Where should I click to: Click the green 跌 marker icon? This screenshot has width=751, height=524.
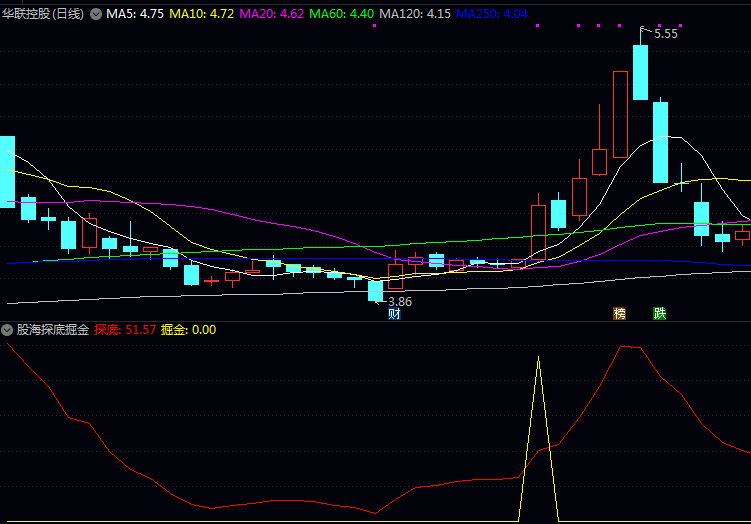pyautogui.click(x=660, y=314)
